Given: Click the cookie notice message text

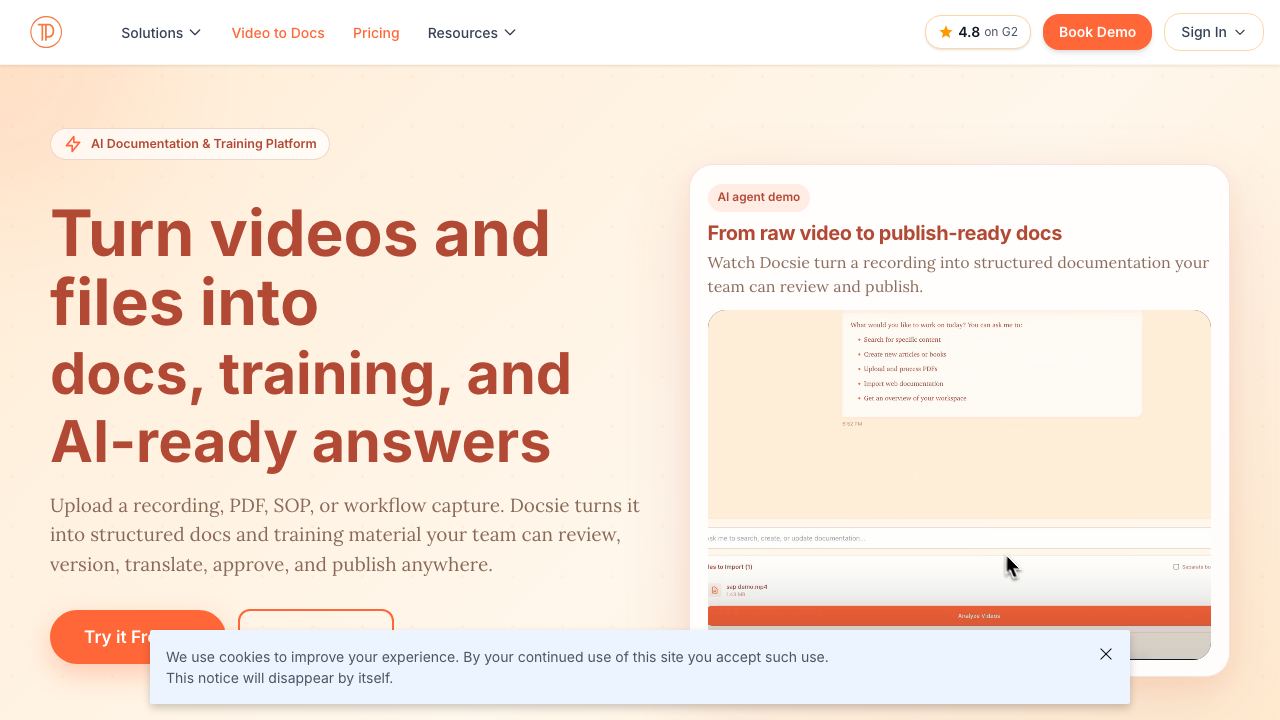Looking at the screenshot, I should pyautogui.click(x=497, y=668).
